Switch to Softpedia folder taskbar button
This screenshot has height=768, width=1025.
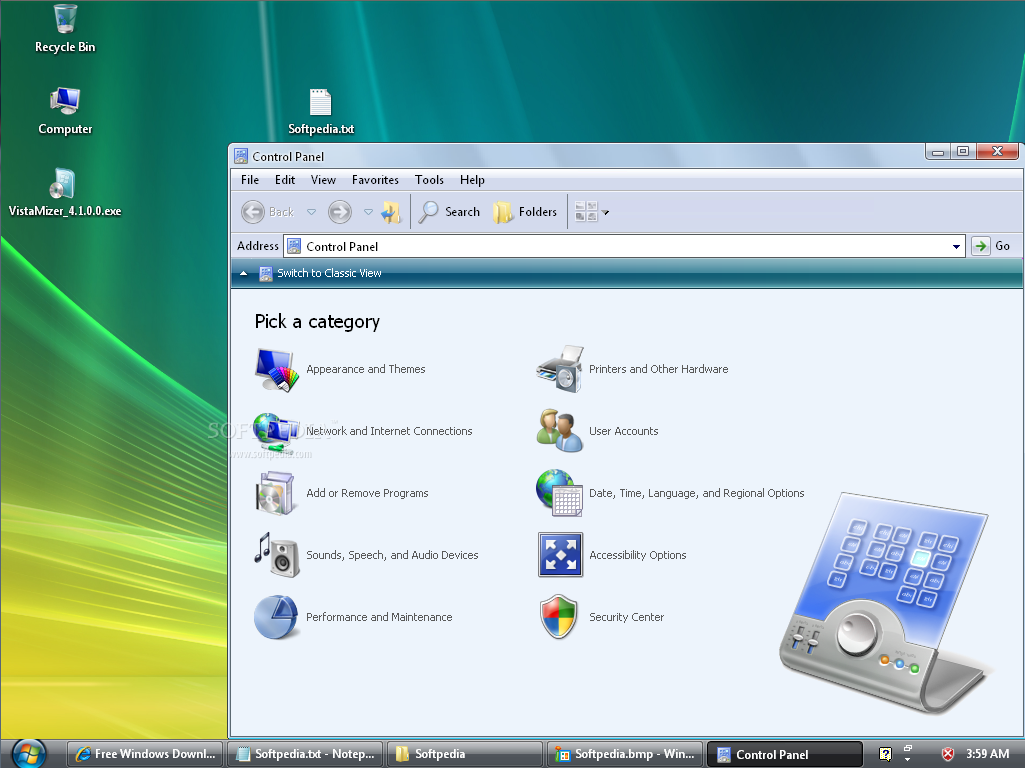click(x=465, y=754)
